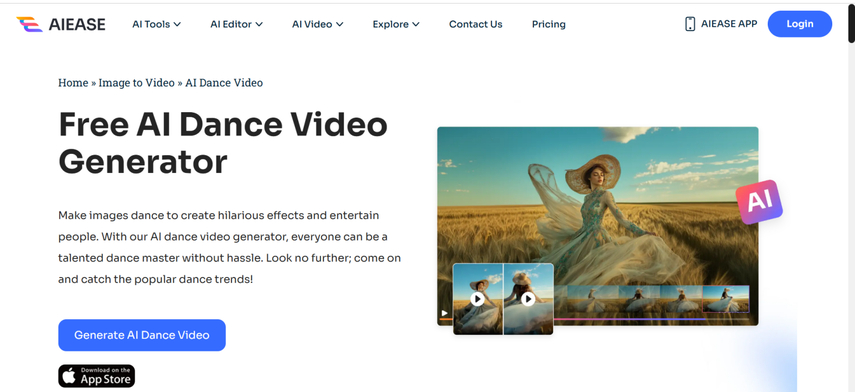Click the page vertical scrollbar thumb
This screenshot has width=855, height=392.
tap(851, 22)
